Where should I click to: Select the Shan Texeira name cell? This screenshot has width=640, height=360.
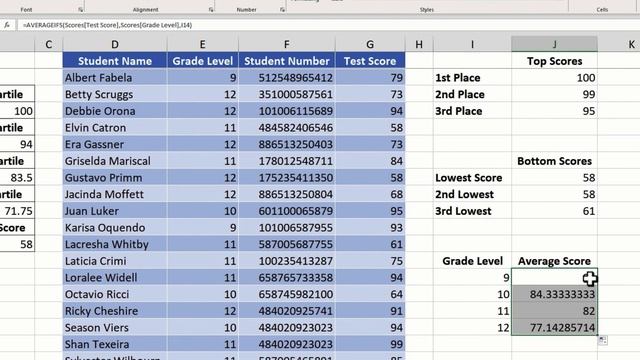pyautogui.click(x=115, y=344)
